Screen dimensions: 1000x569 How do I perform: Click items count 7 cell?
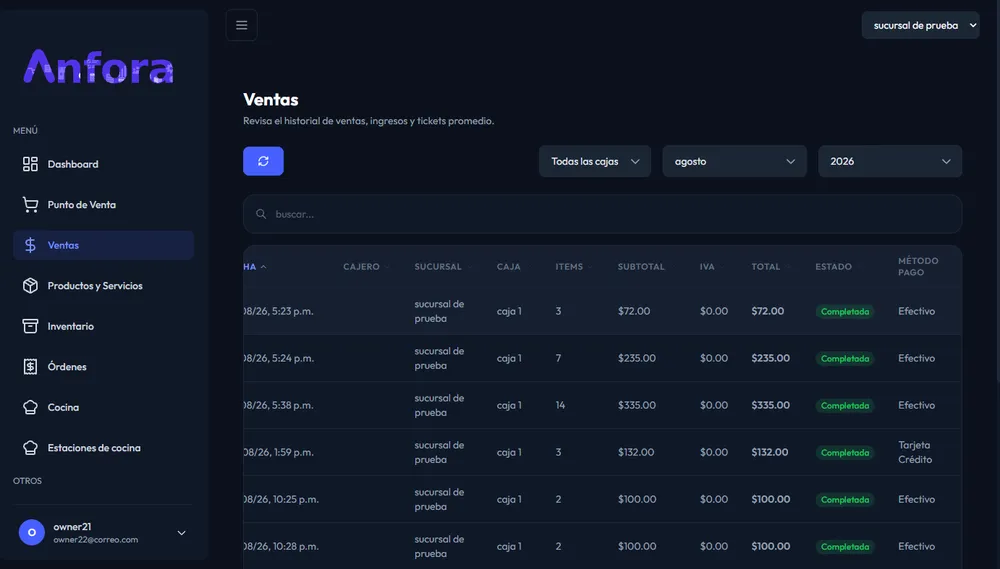558,358
